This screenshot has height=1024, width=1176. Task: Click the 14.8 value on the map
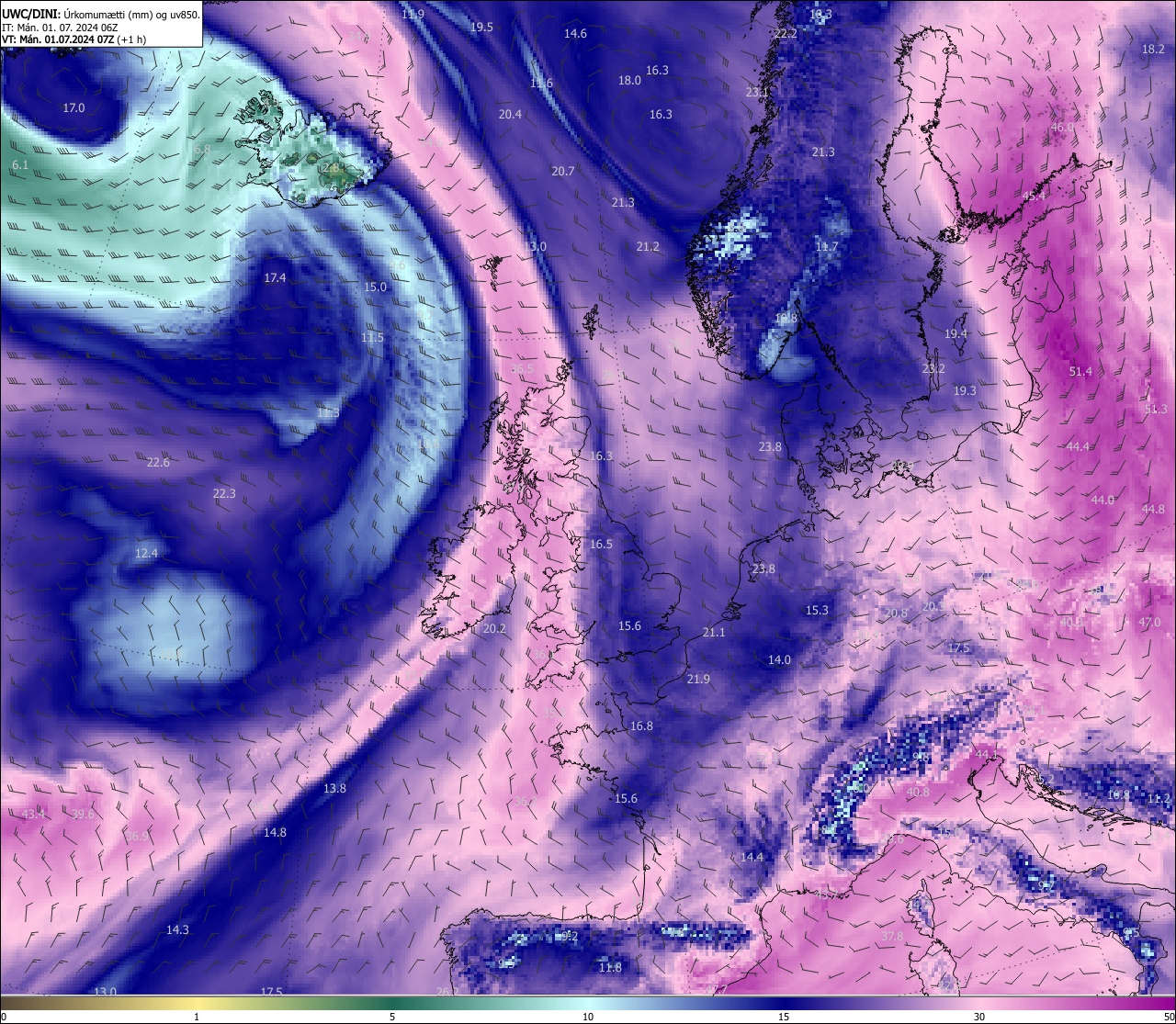(275, 833)
